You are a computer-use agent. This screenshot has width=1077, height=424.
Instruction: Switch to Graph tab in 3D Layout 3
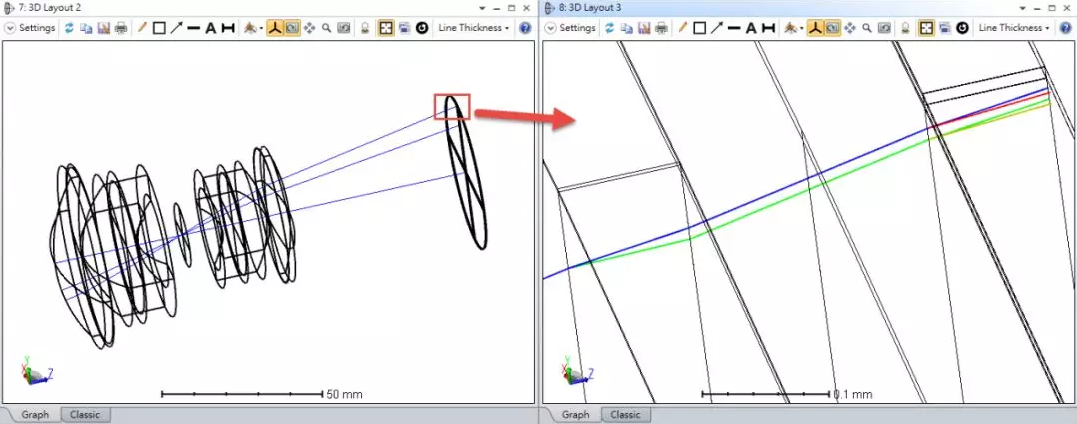pyautogui.click(x=575, y=414)
